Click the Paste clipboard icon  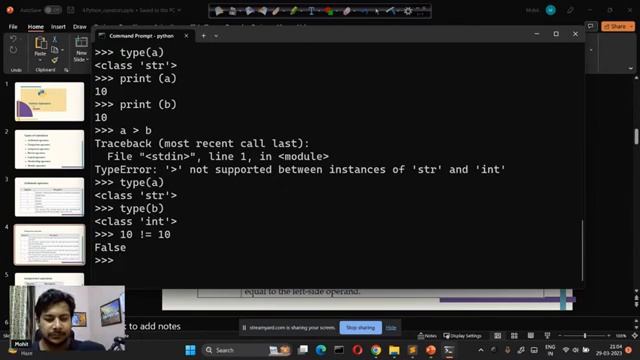[x=40, y=43]
